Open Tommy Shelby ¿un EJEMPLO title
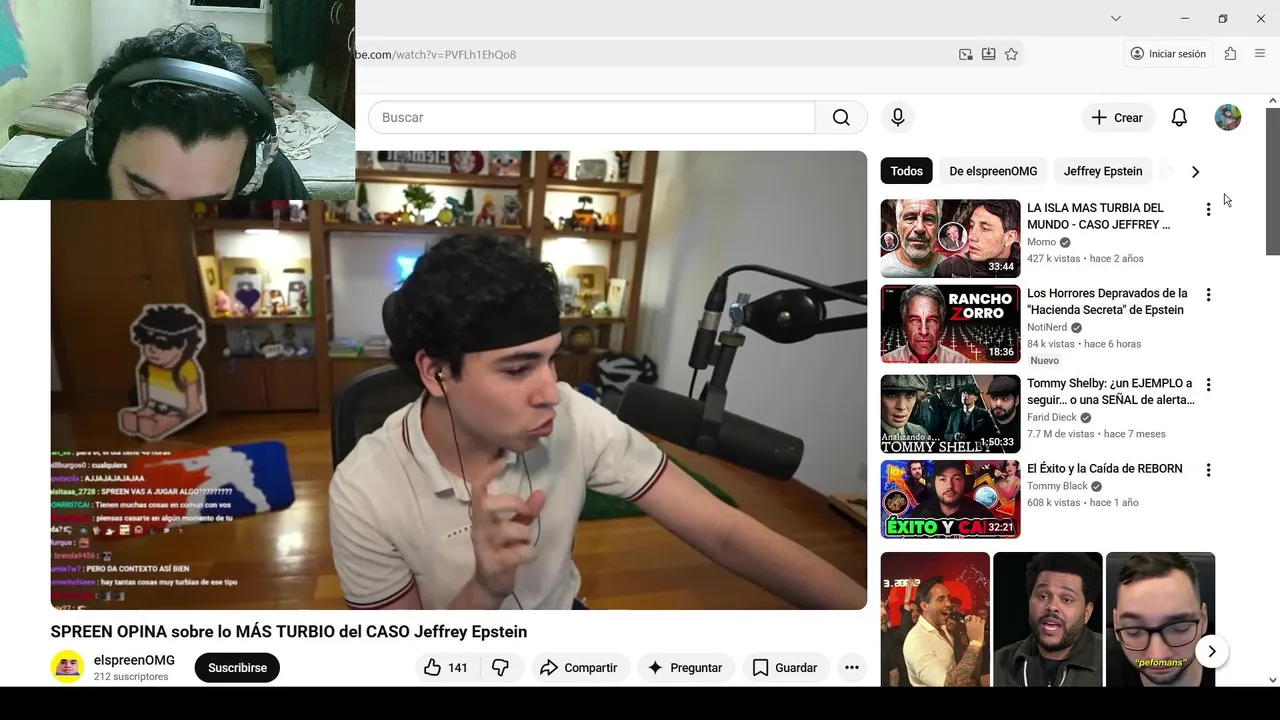This screenshot has width=1280, height=720. click(1110, 391)
